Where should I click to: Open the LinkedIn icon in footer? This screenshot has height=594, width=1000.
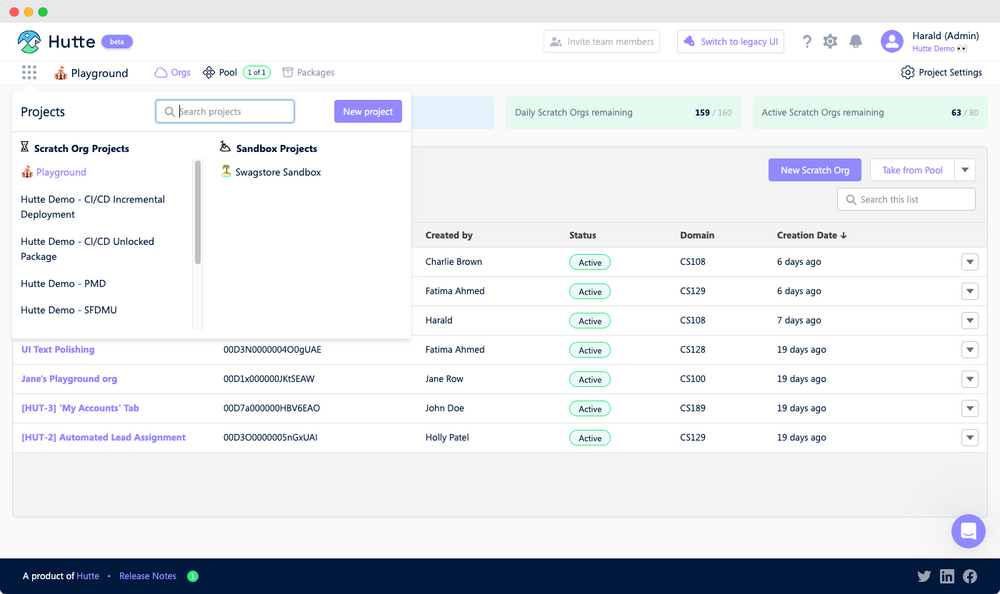coord(947,576)
